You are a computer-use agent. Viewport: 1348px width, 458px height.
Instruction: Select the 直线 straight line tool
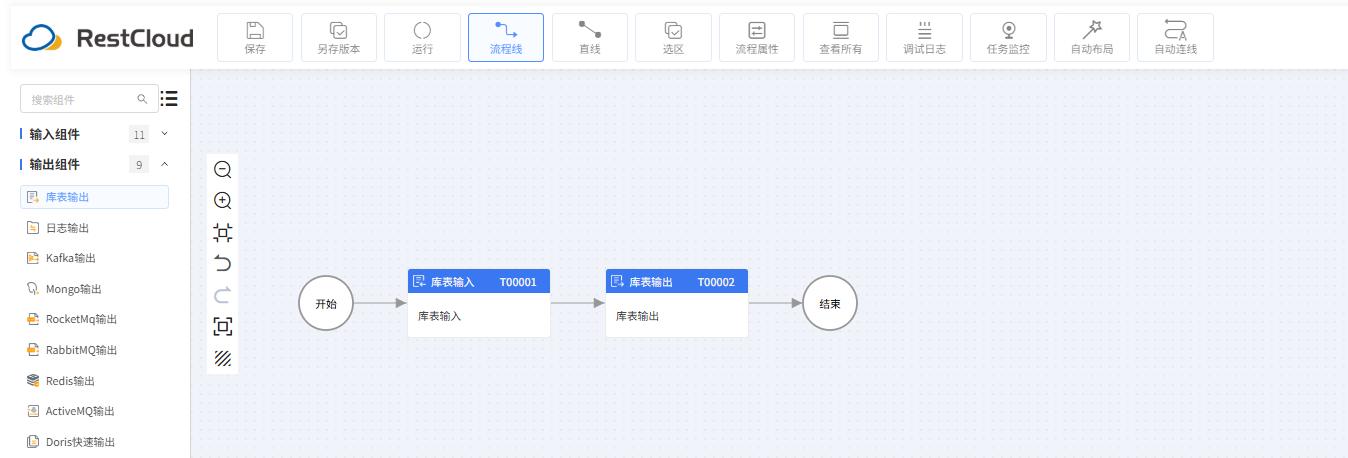click(x=590, y=38)
